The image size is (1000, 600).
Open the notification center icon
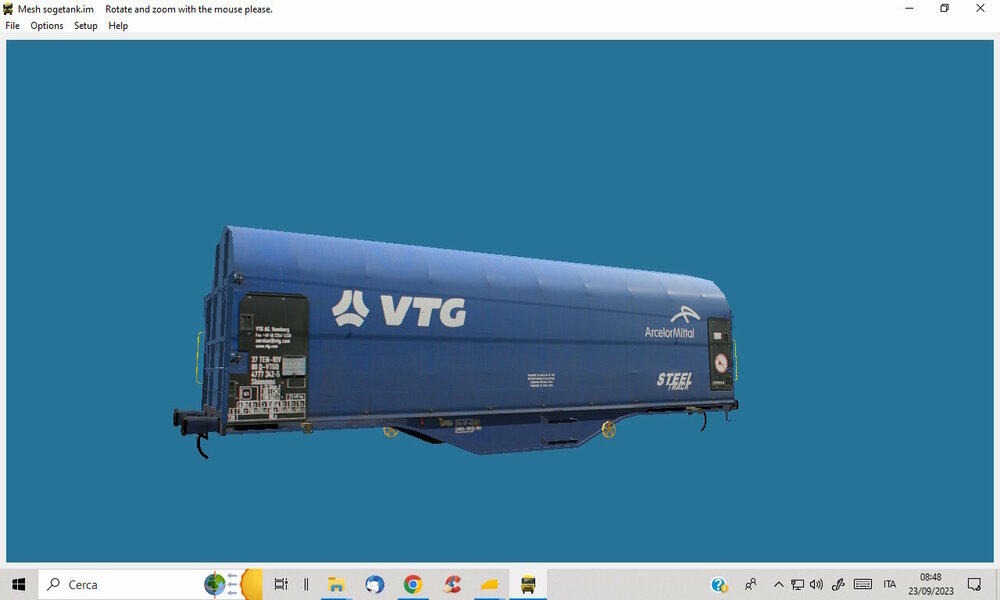point(974,584)
